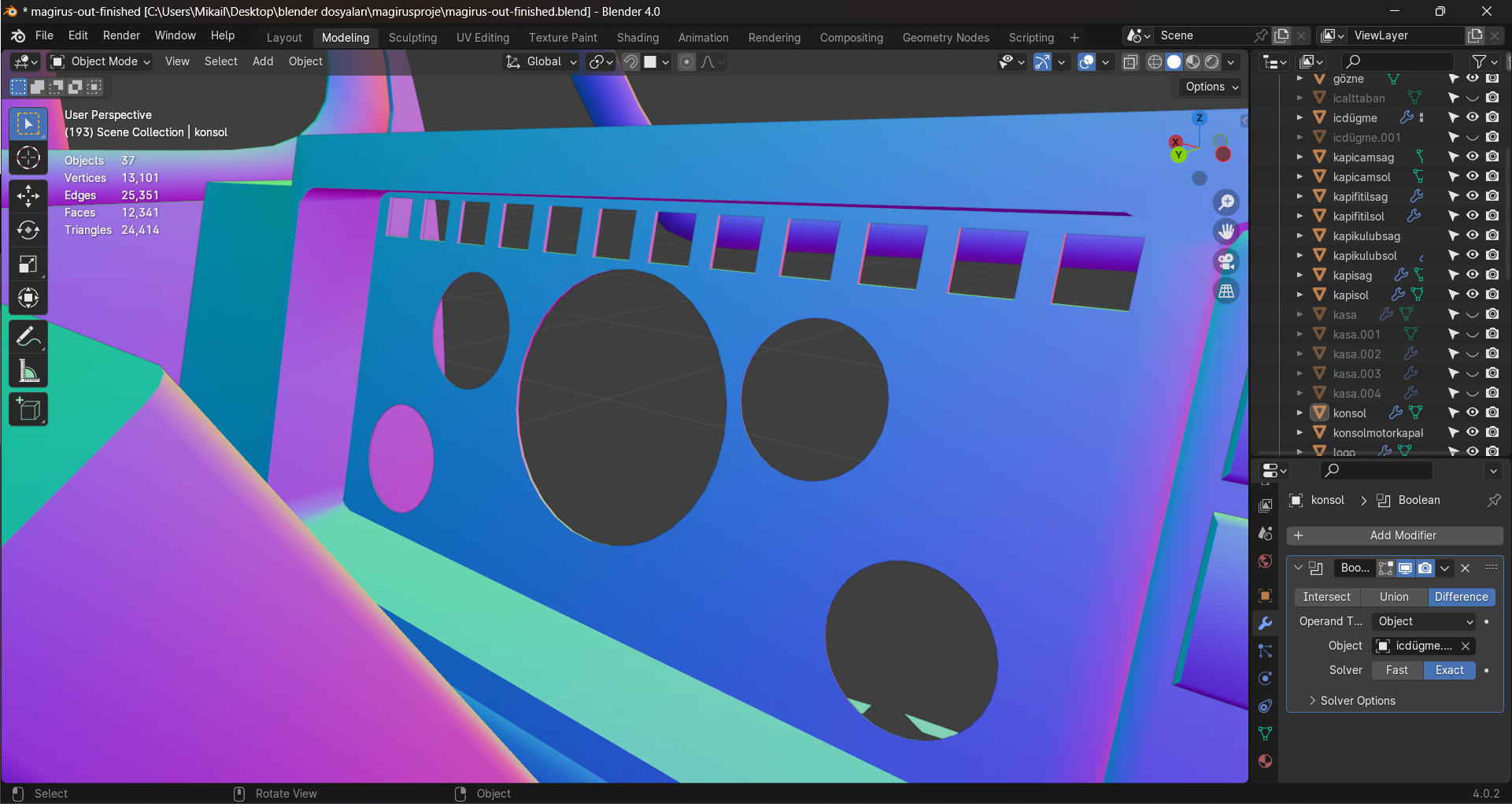The image size is (1512, 804).
Task: Open the Render menu
Action: coord(121,35)
